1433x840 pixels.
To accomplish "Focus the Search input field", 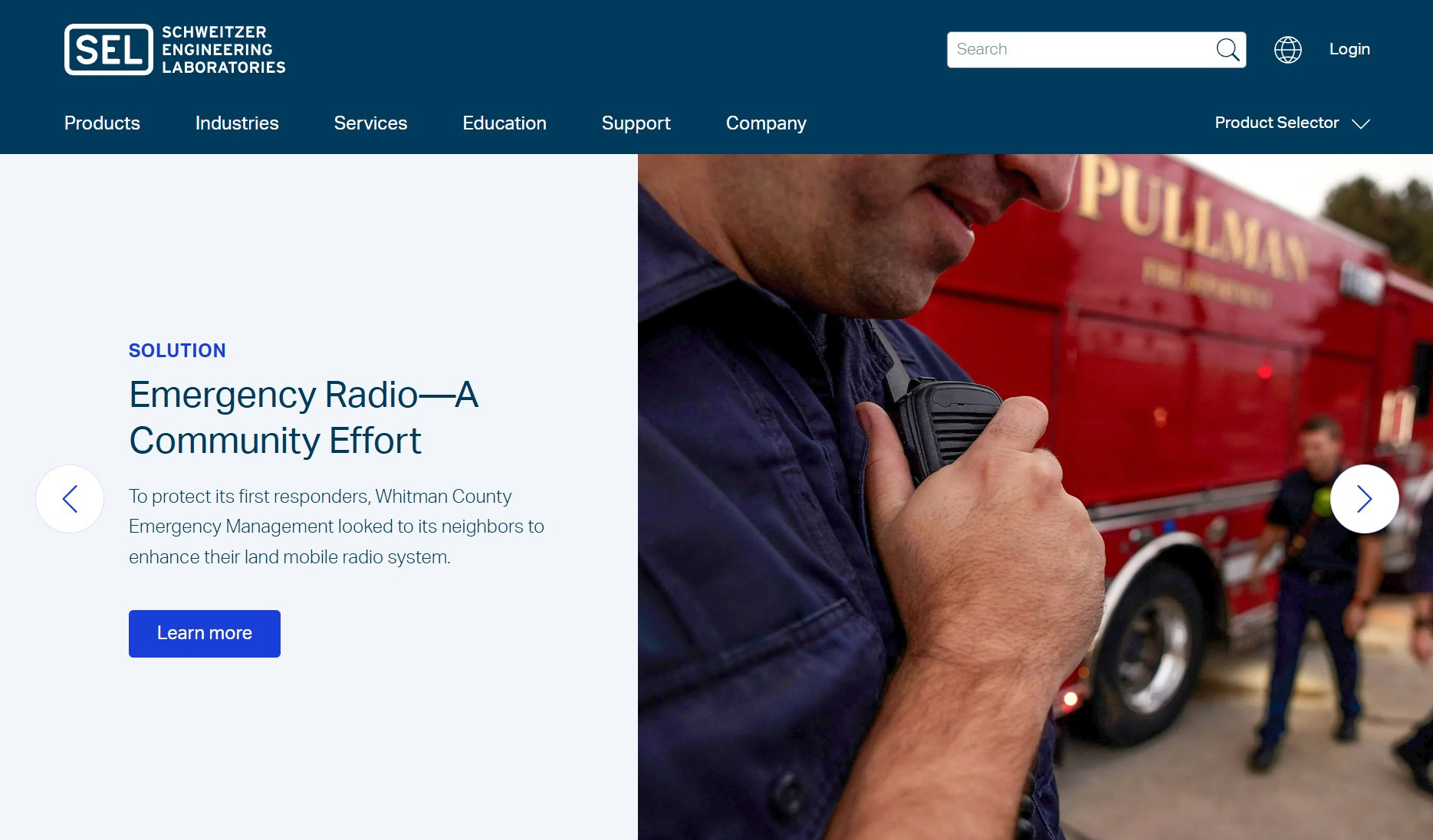I will click(1081, 50).
